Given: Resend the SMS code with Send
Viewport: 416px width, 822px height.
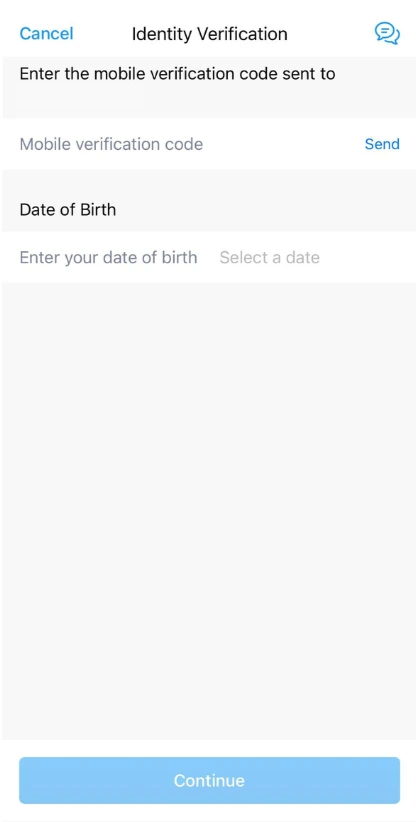Looking at the screenshot, I should click(382, 144).
